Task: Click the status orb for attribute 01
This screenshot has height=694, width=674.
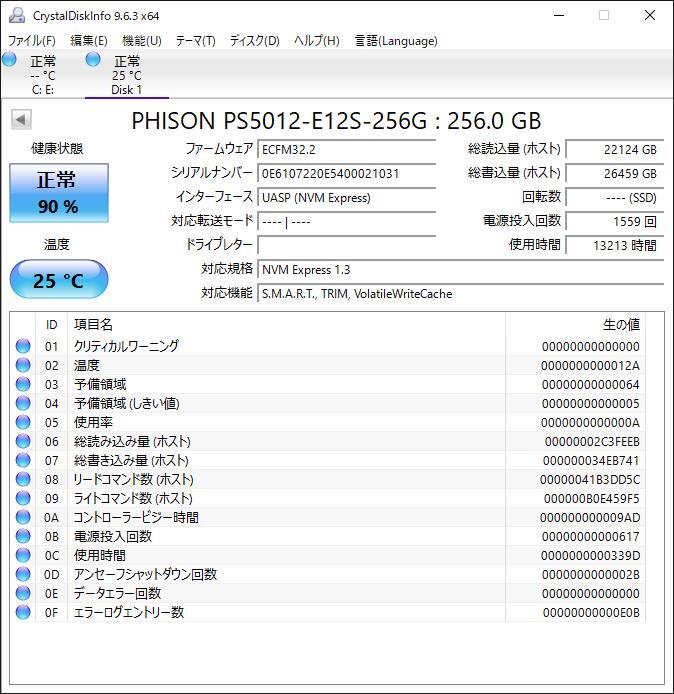Action: [x=23, y=346]
